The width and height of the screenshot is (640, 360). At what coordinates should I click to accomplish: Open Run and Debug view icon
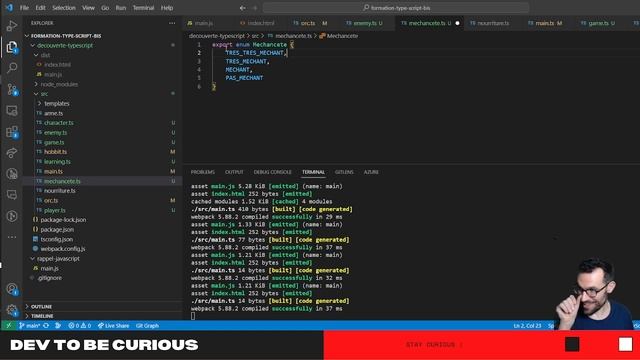12,26
